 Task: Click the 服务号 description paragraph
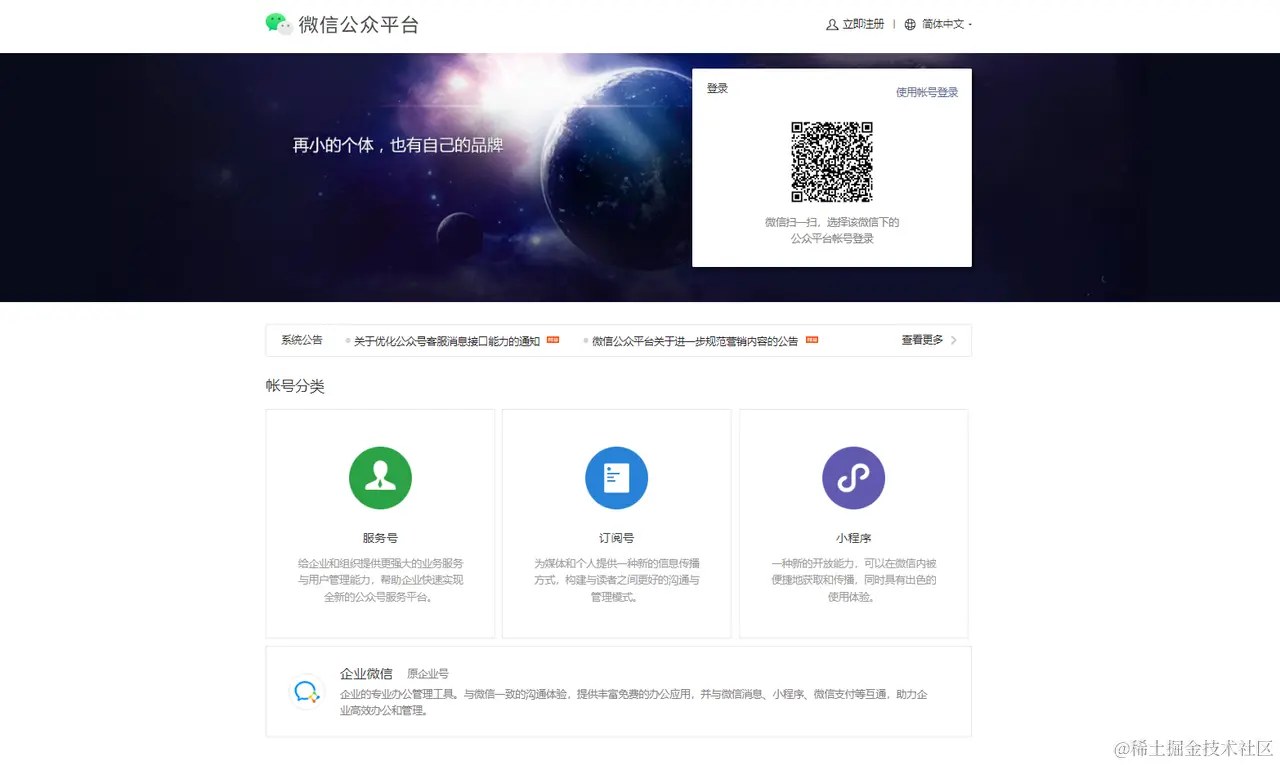click(380, 580)
